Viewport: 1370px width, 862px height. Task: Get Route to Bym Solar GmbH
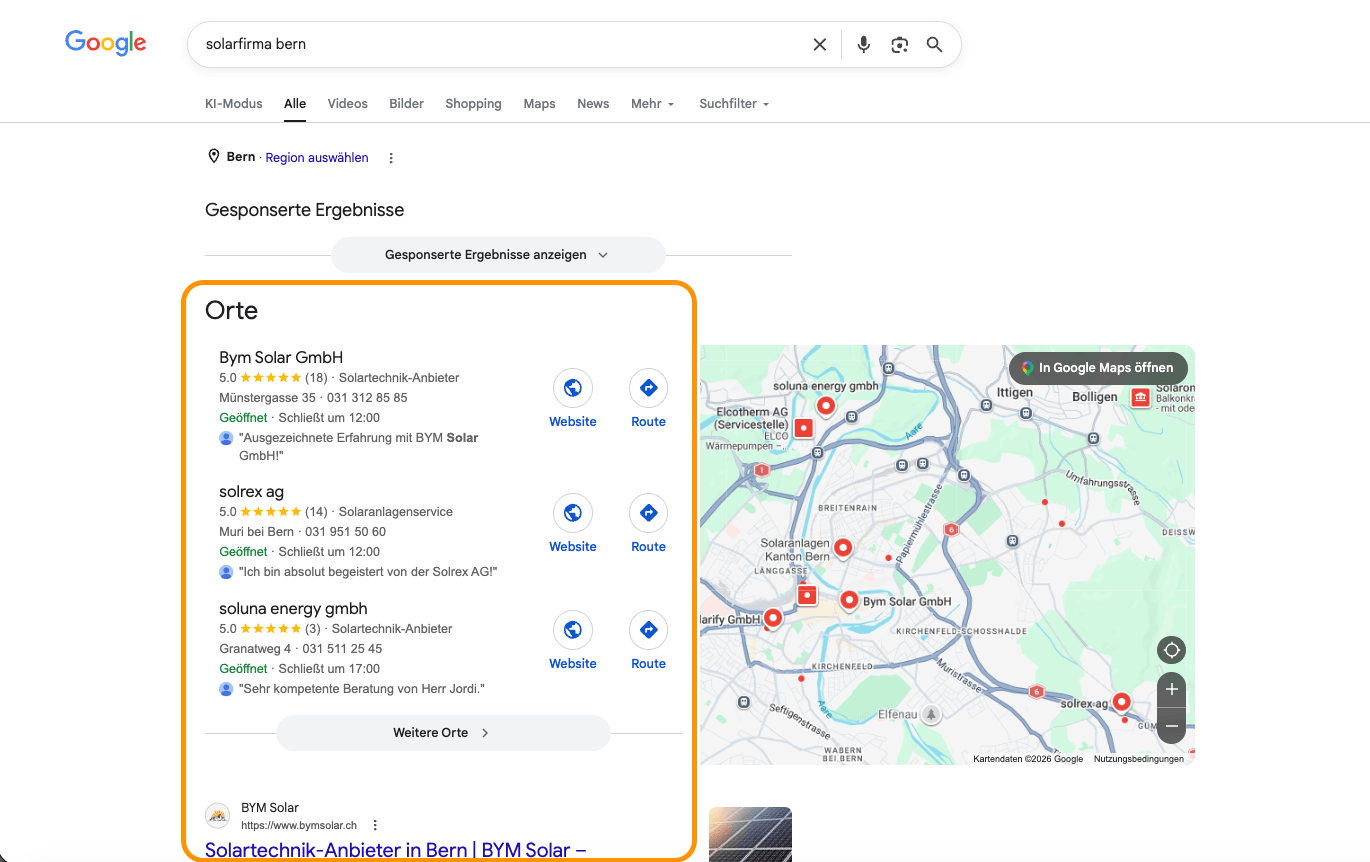[x=648, y=388]
